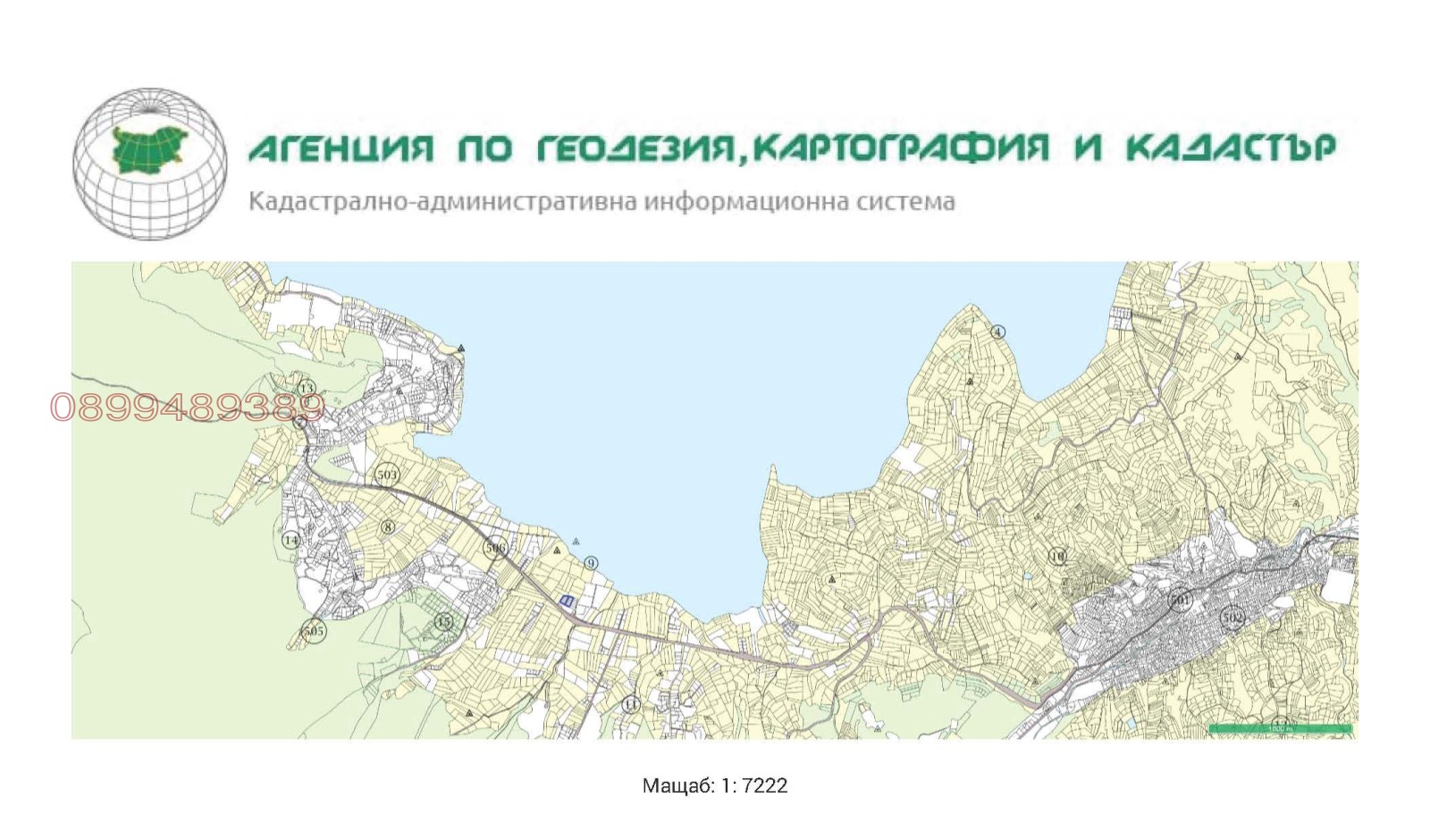
Task: Click the 0899489389 phone watermark
Action: coord(188,407)
